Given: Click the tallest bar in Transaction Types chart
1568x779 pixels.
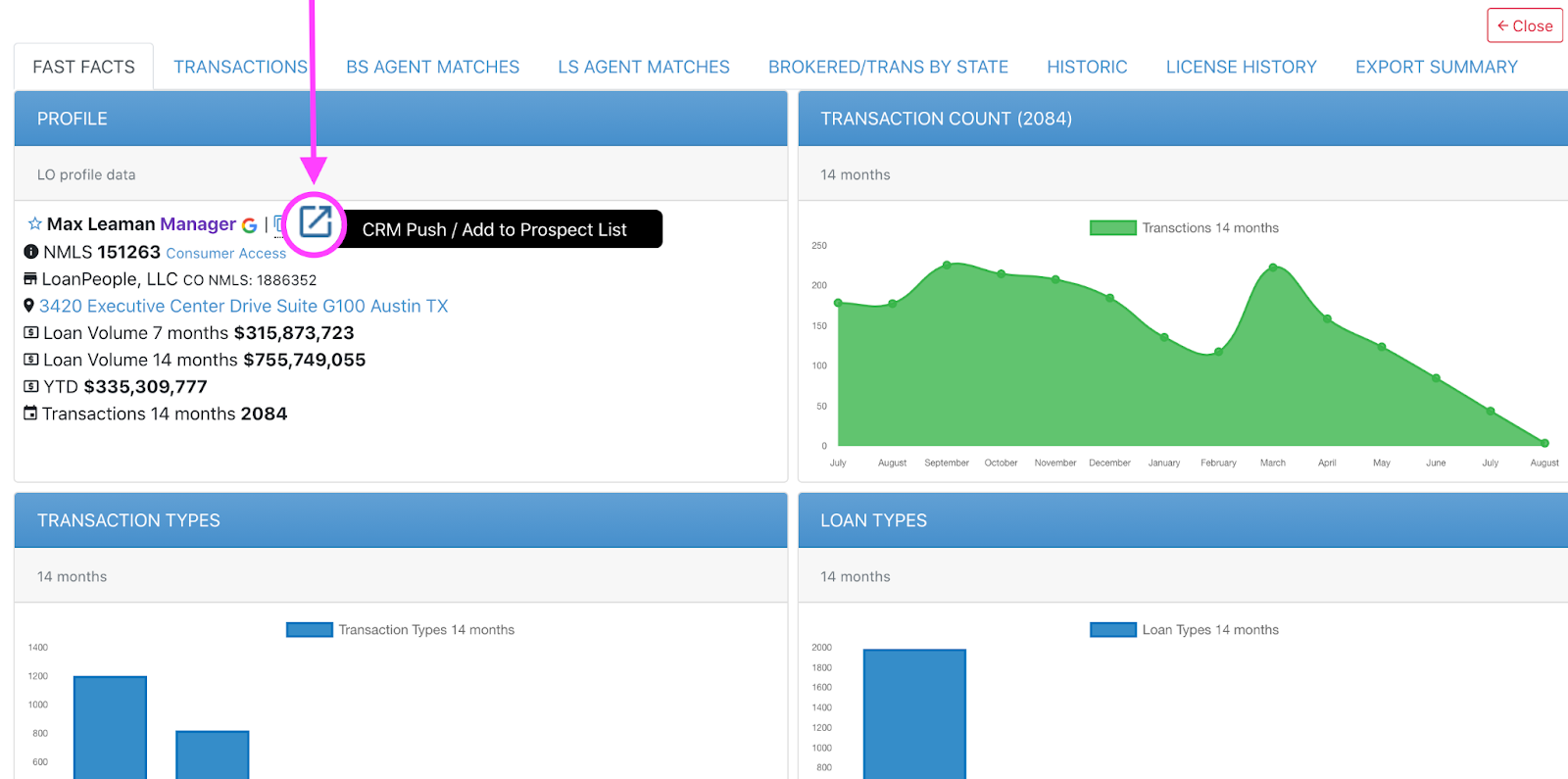Looking at the screenshot, I should point(110,727).
